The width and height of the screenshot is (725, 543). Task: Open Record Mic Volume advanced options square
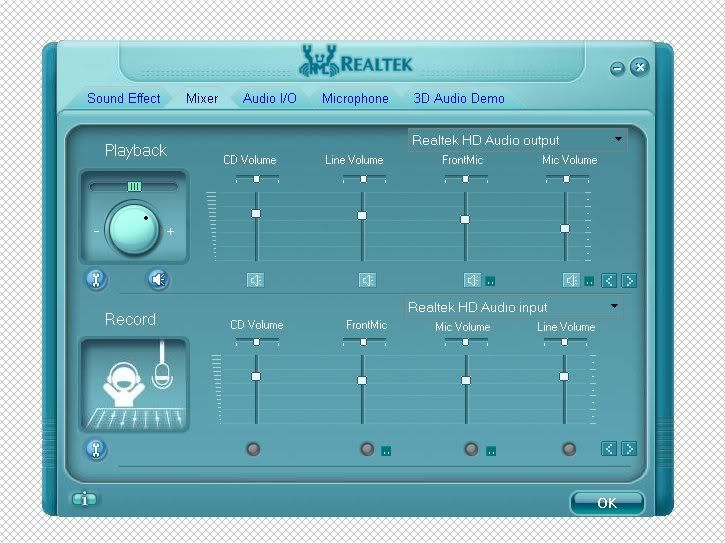click(491, 450)
